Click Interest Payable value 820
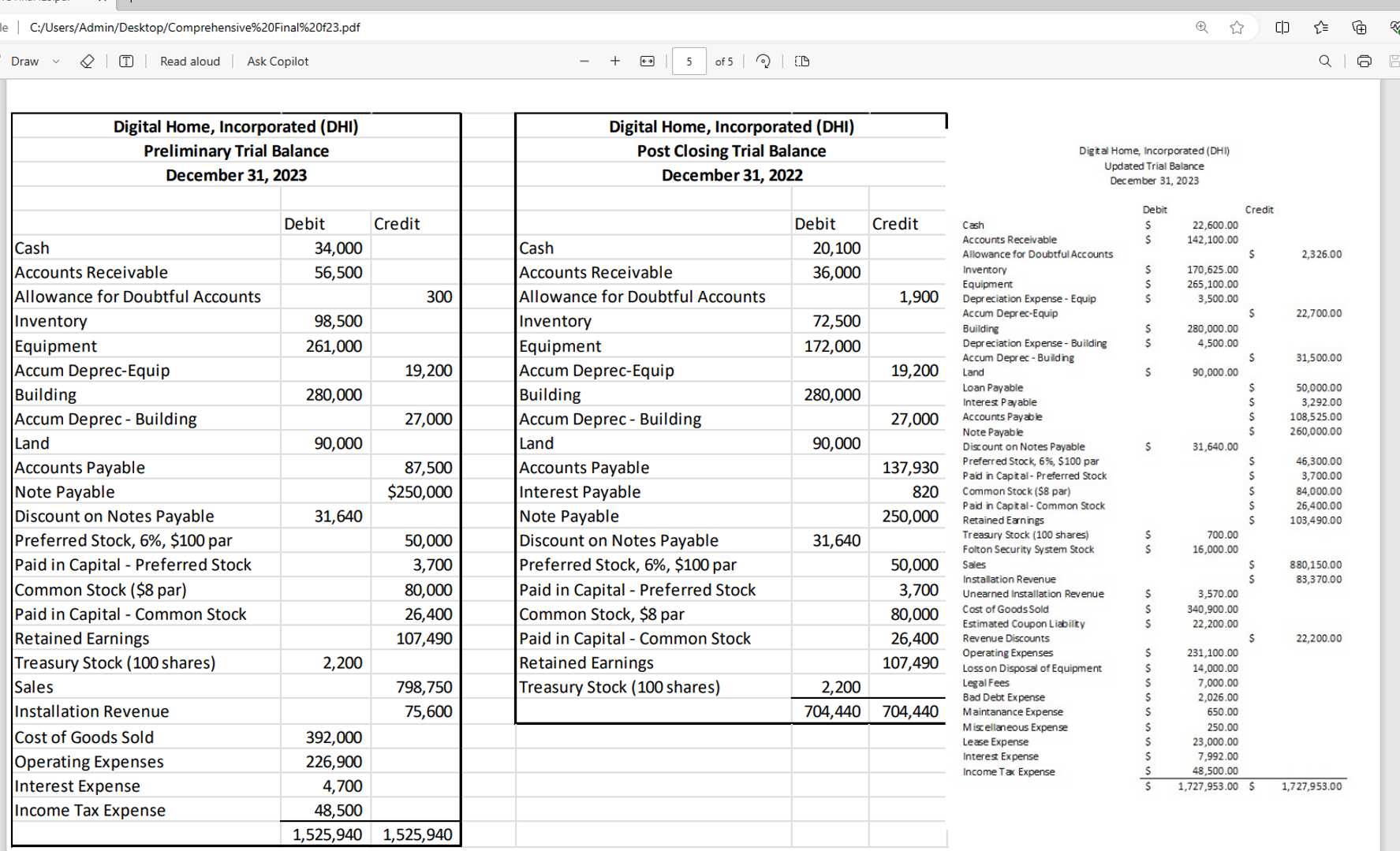1400x851 pixels. coord(925,492)
